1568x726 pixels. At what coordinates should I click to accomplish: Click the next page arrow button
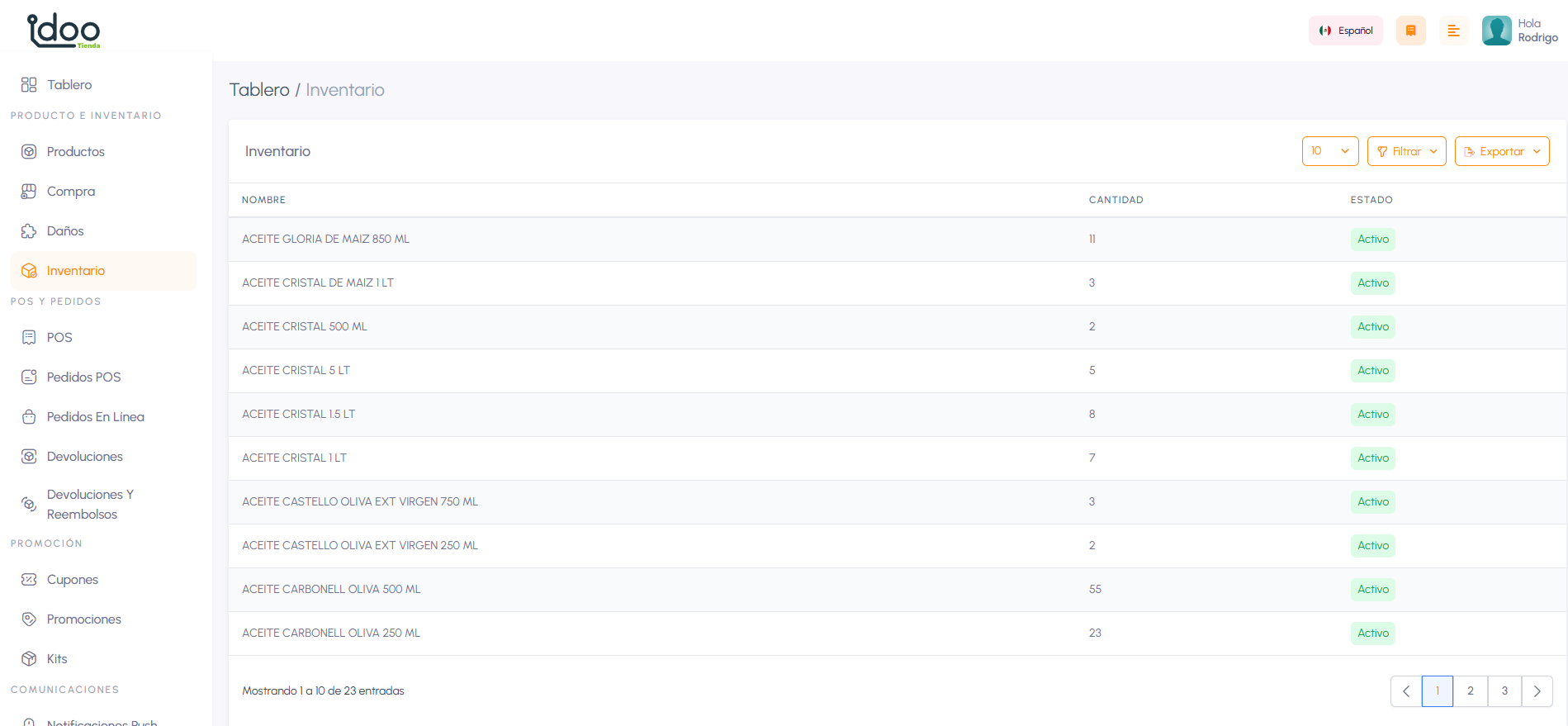[1537, 691]
